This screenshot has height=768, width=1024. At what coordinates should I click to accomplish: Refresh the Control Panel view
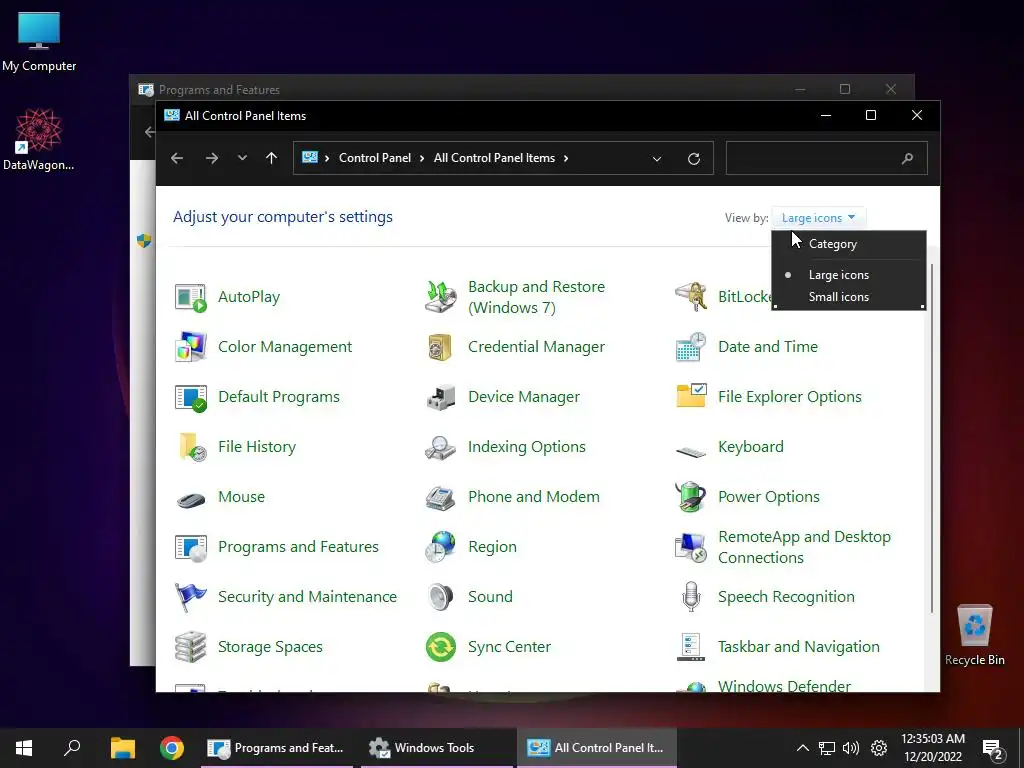[694, 159]
